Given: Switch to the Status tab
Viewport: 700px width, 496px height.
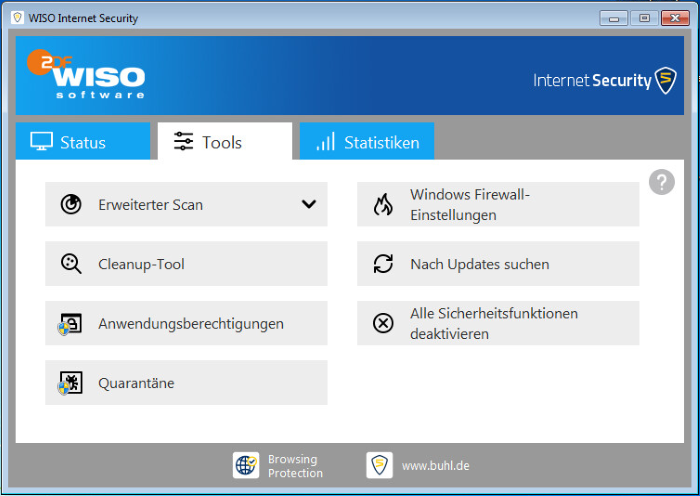Looking at the screenshot, I should tap(82, 142).
